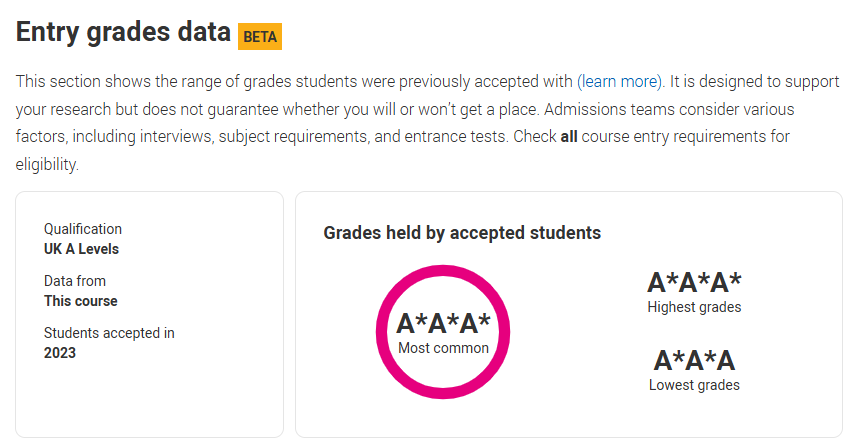Click the A*A*A* Highest grades value
855x448 pixels.
[694, 282]
